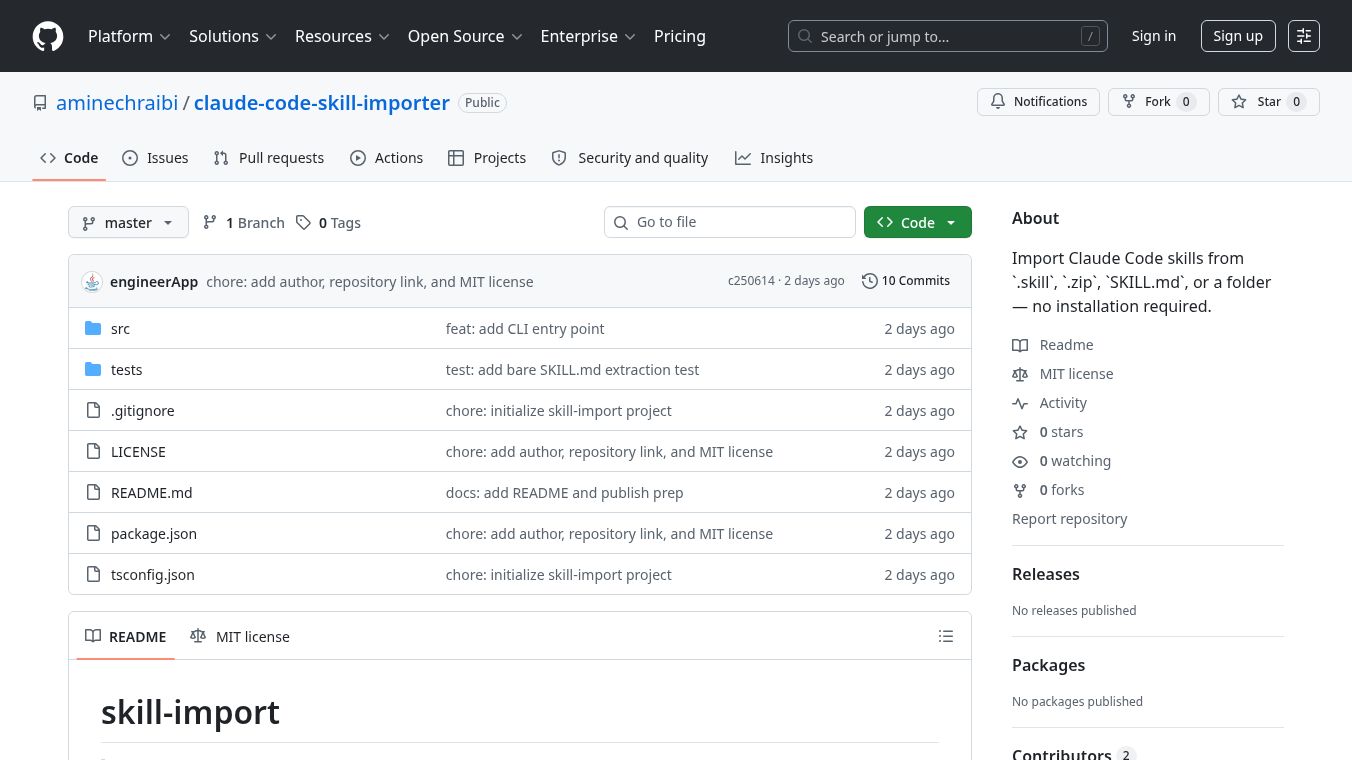1352x760 pixels.
Task: View the 0 watching link
Action: pos(1062,461)
